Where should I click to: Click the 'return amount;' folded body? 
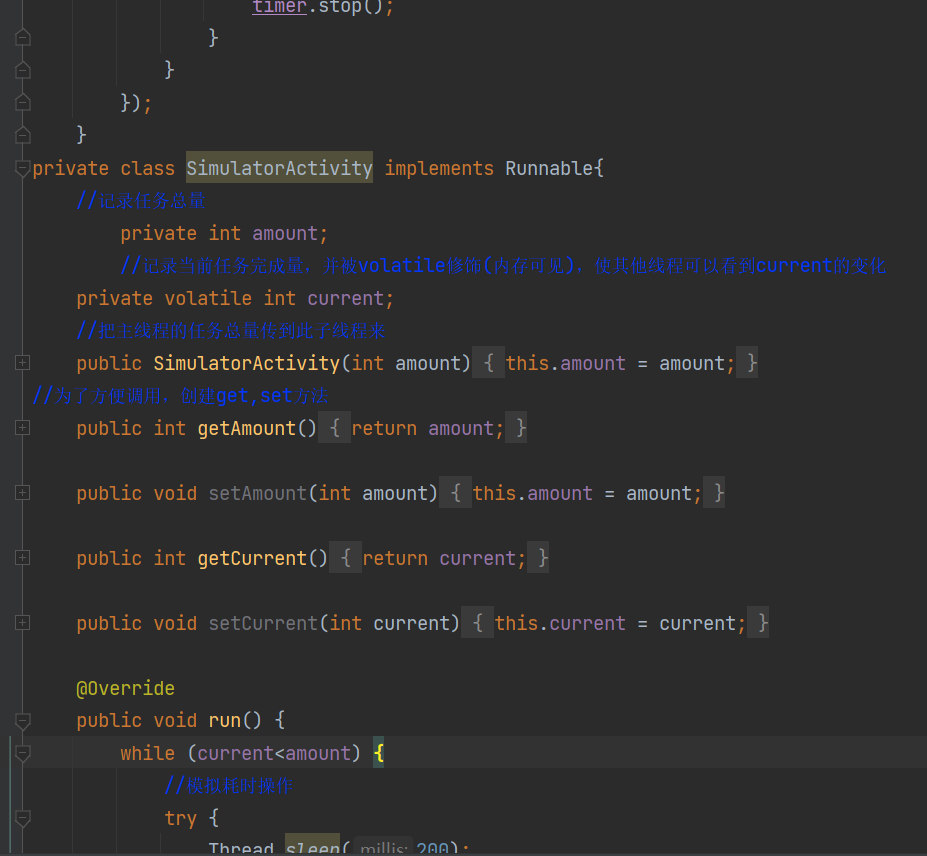(427, 428)
